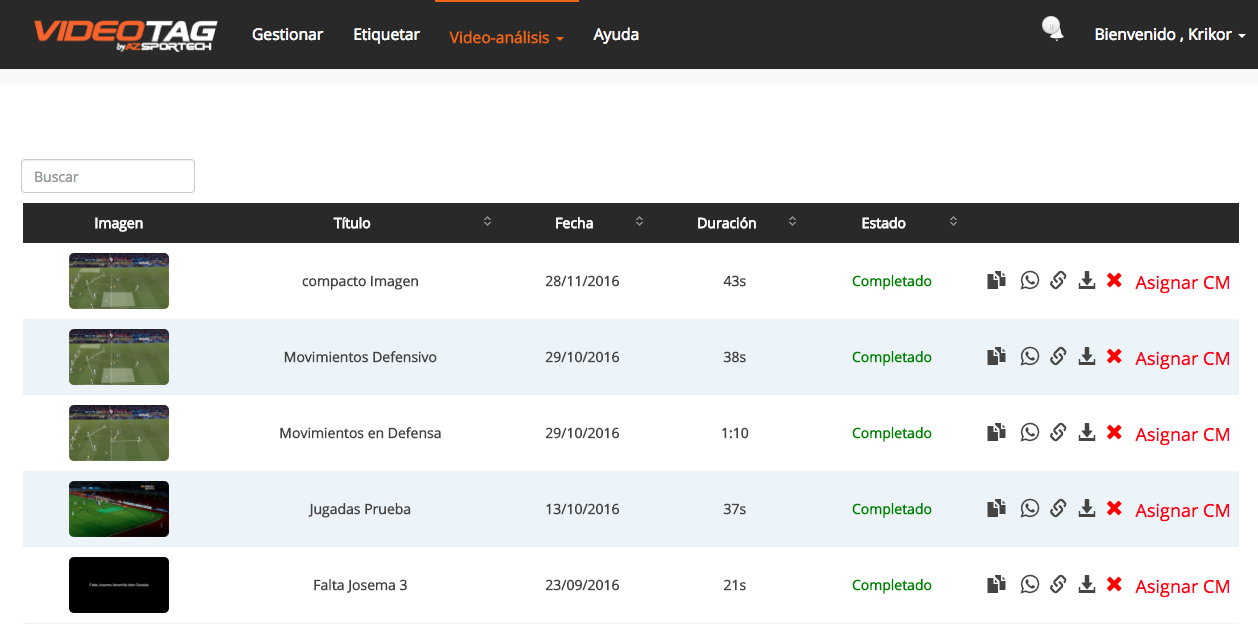Click Asignar CM for compacto Imagen
This screenshot has height=624, width=1258.
tap(1182, 283)
